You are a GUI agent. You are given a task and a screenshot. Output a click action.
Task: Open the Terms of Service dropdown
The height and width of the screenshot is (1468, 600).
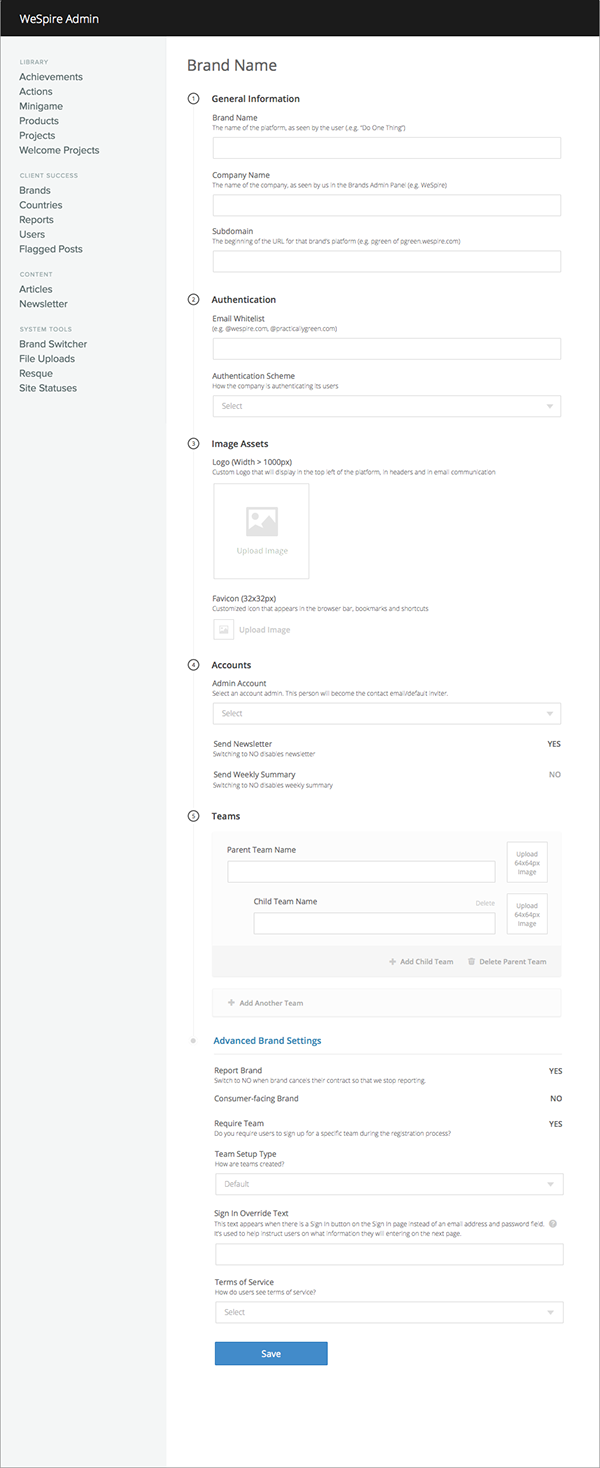pos(389,1312)
